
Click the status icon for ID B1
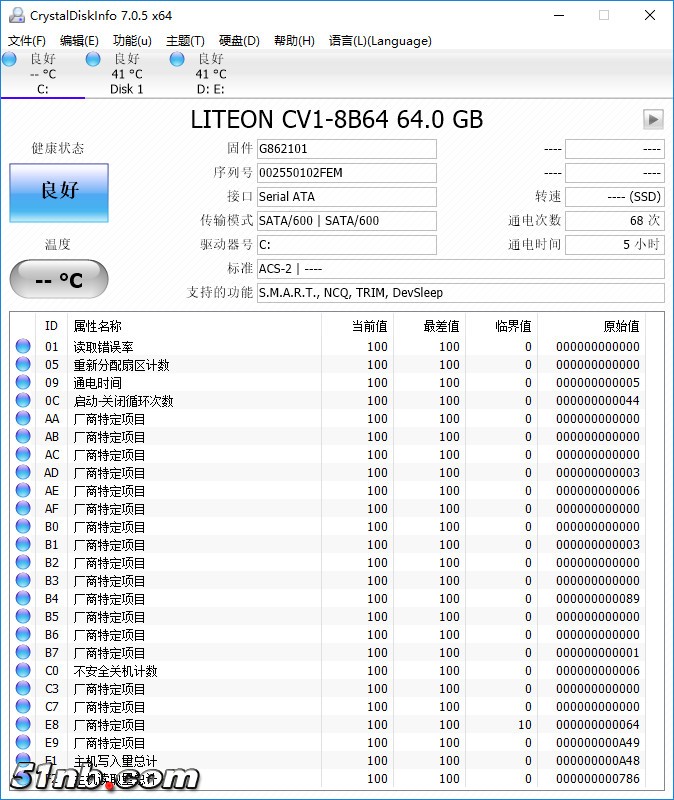[23, 544]
